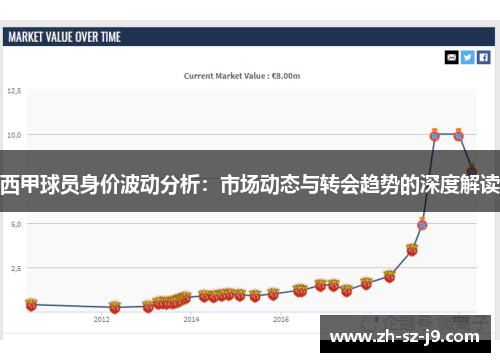Share the chart via the email envelope icon

coord(452,57)
